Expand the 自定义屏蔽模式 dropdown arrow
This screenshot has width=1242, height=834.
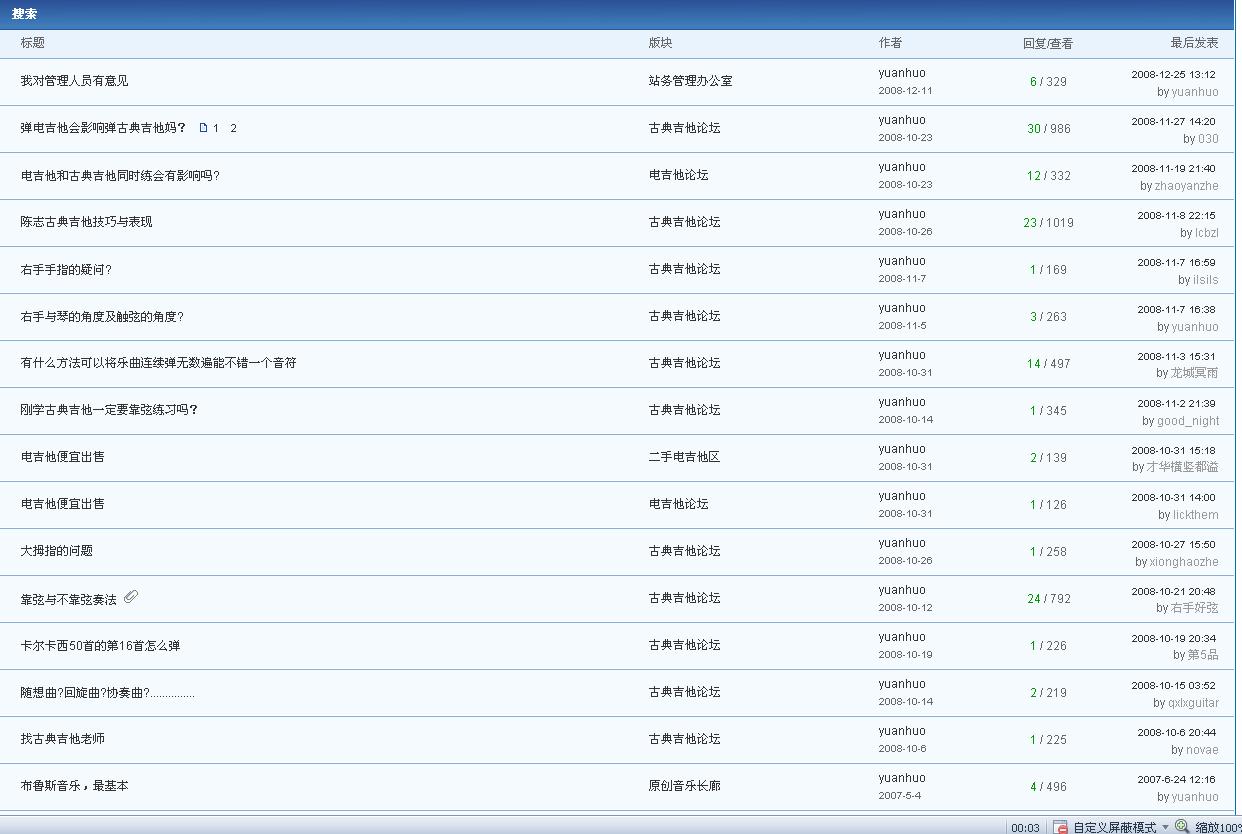tap(1165, 827)
